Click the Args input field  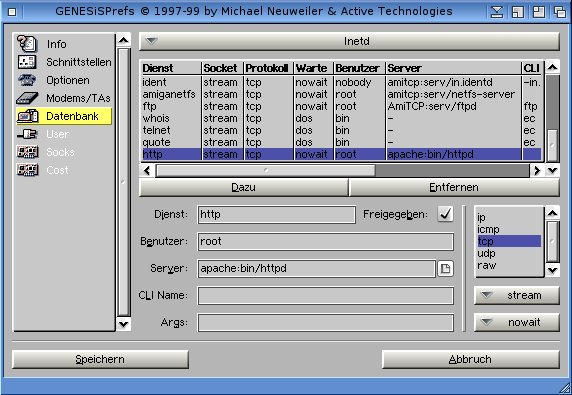(x=325, y=322)
